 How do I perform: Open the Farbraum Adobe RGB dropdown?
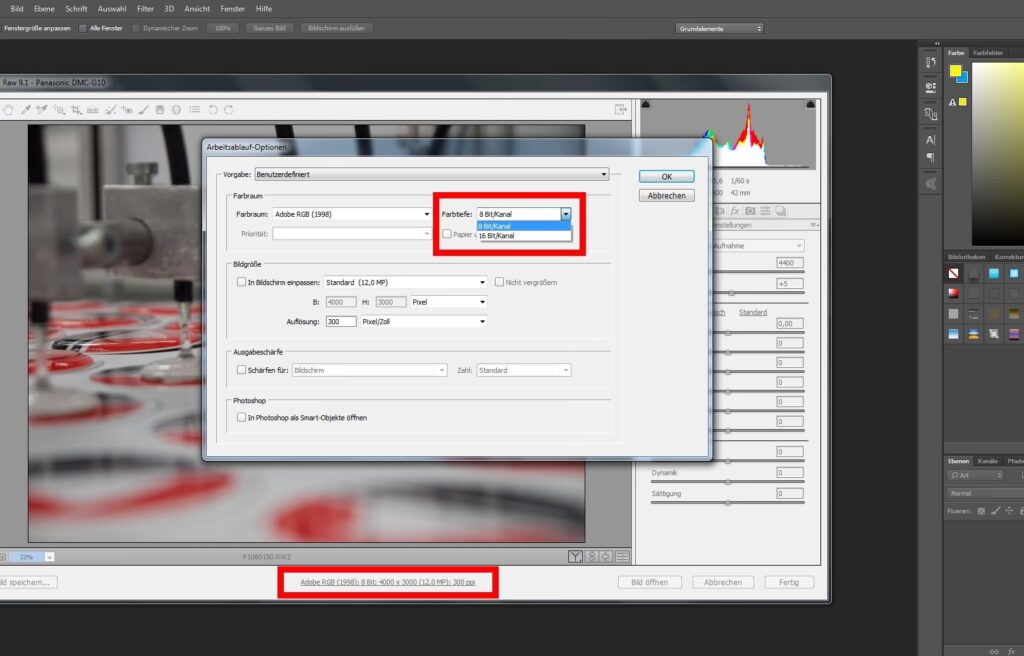[x=350, y=214]
